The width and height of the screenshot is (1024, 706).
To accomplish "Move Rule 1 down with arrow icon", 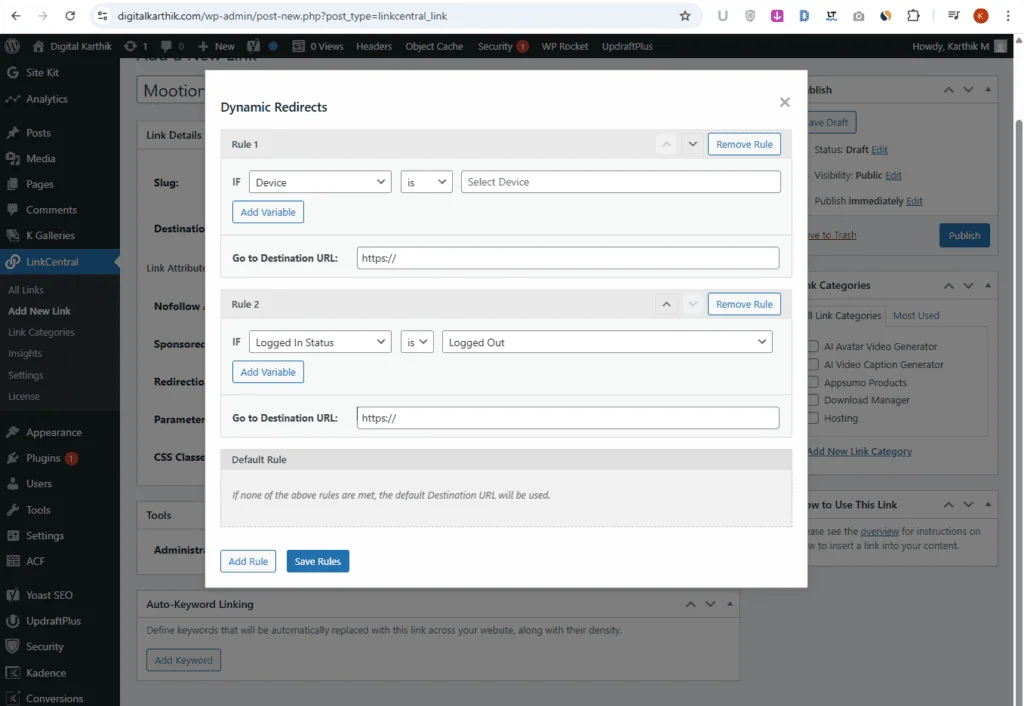I will click(692, 144).
